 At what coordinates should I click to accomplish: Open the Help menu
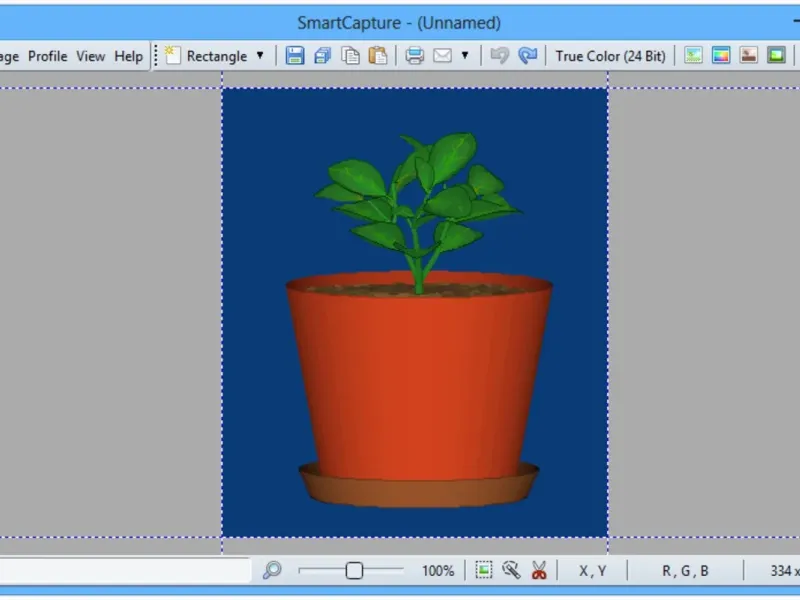(x=128, y=56)
